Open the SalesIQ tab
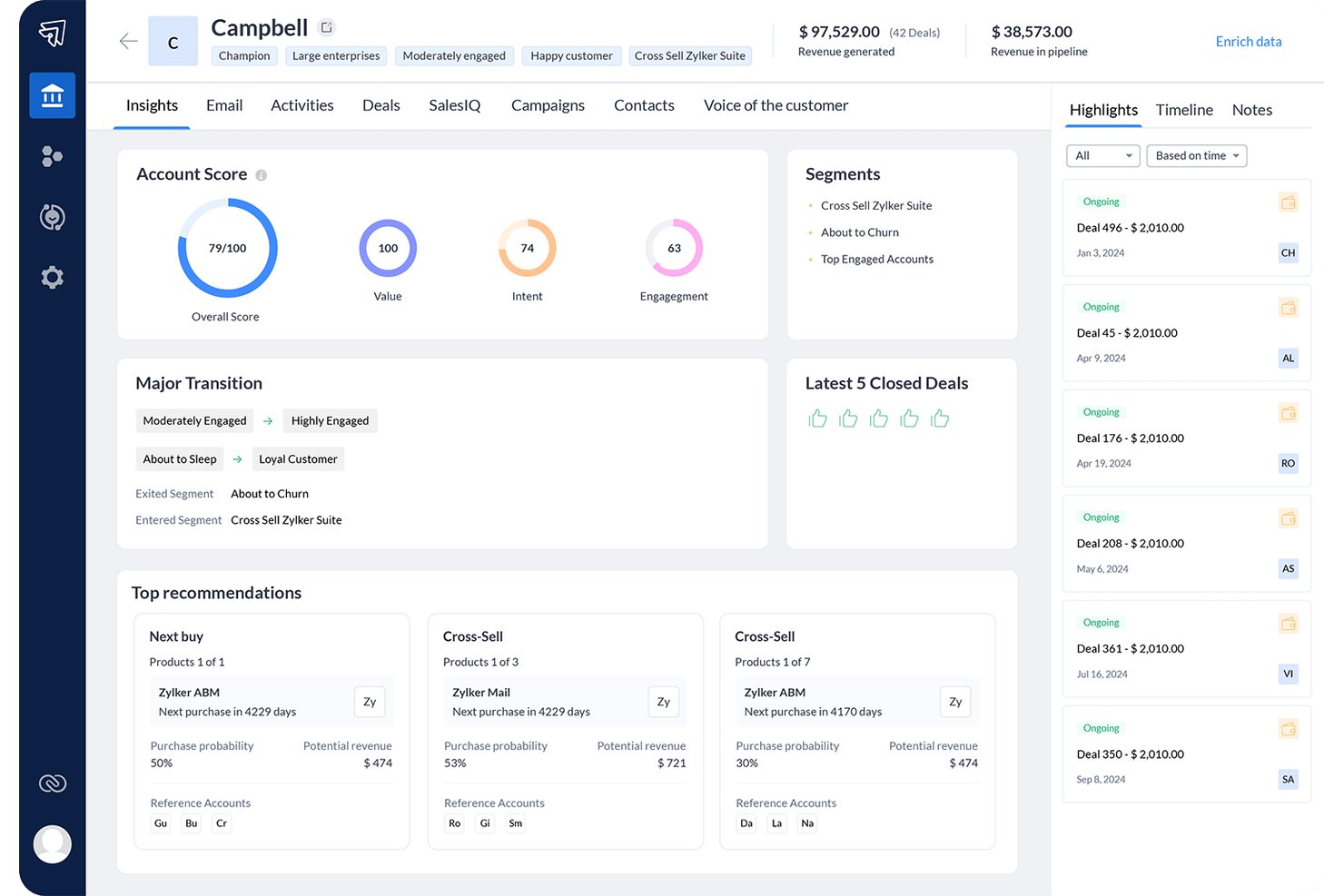 point(455,105)
